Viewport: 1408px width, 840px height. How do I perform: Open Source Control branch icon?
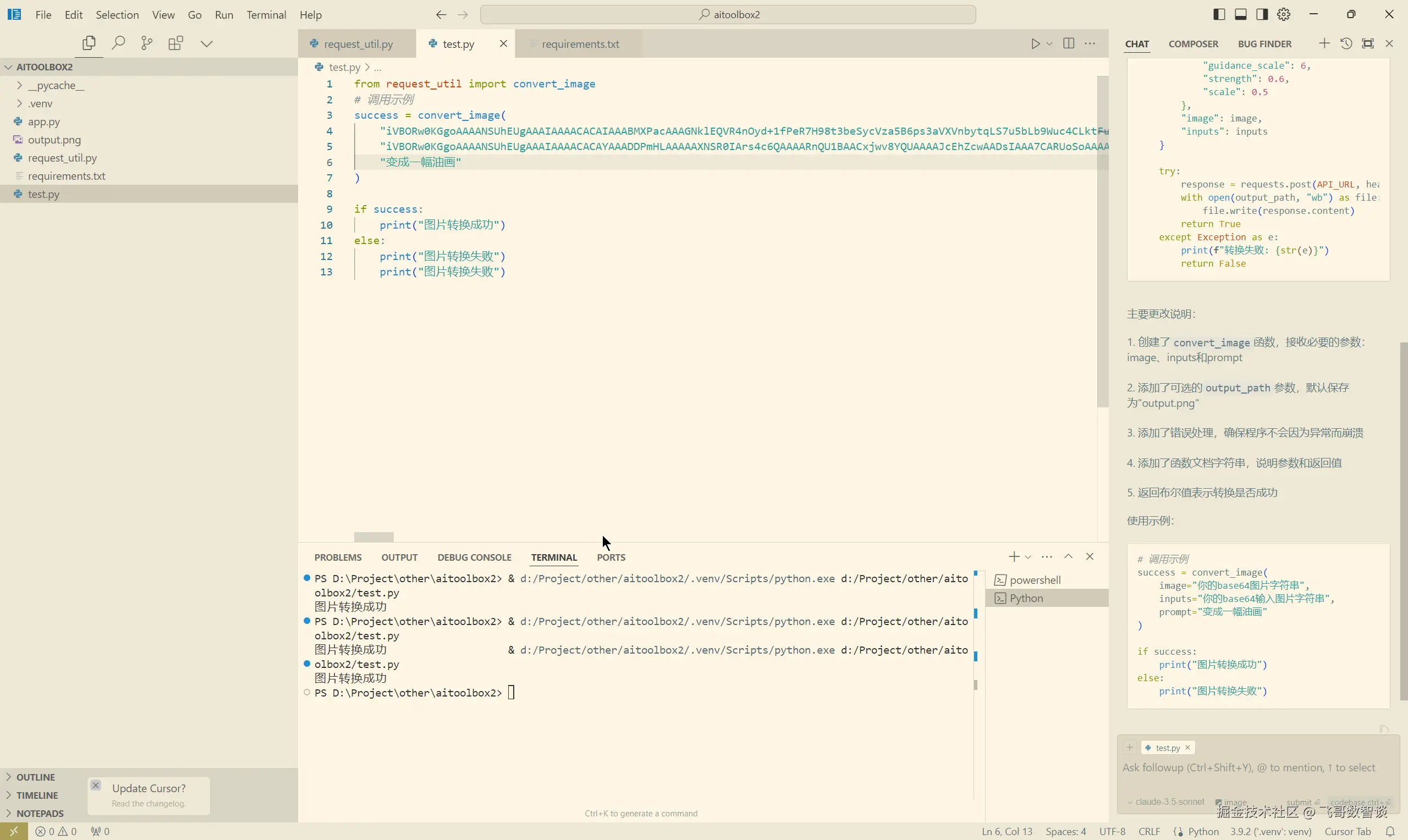click(147, 43)
